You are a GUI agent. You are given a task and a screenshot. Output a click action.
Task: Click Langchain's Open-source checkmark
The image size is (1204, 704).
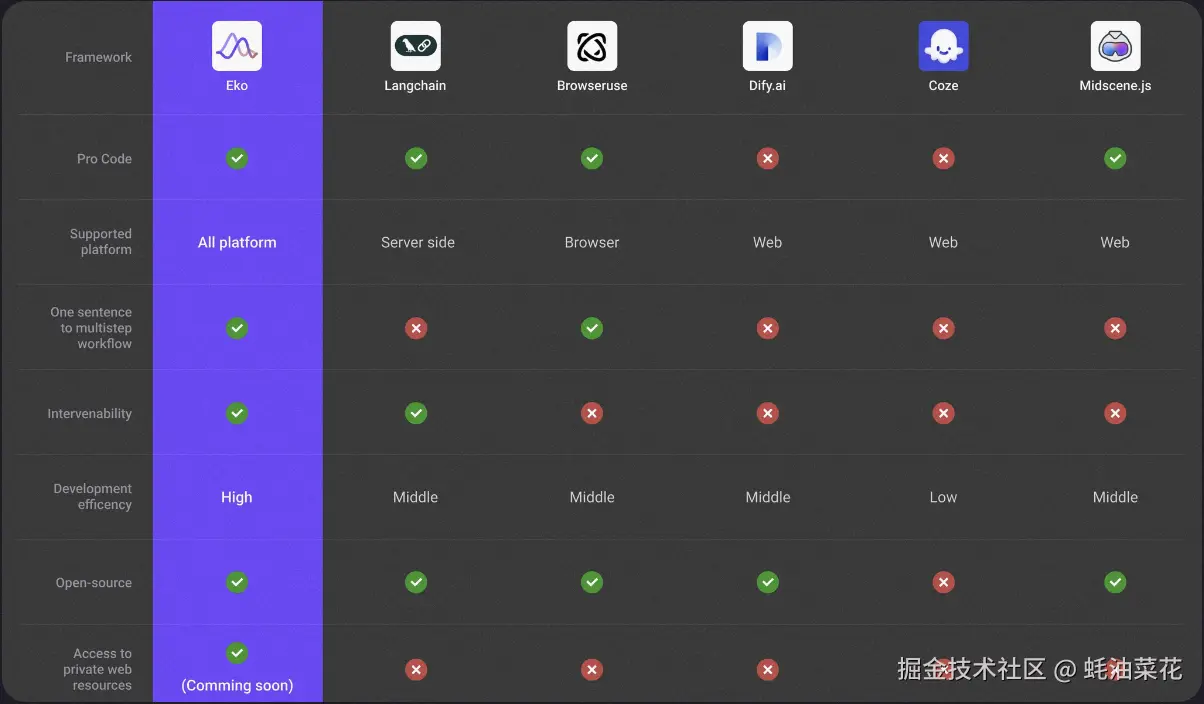tap(416, 582)
